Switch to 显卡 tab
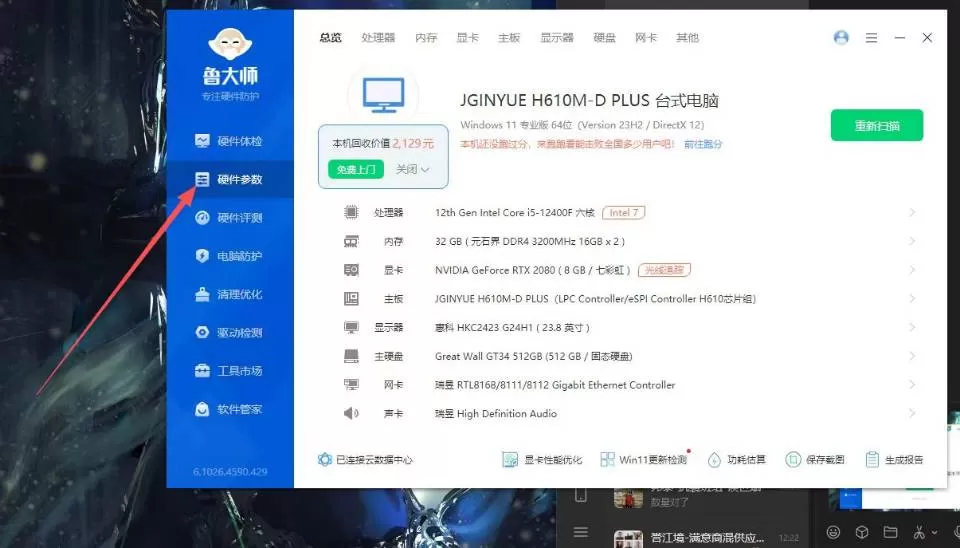 (x=467, y=38)
